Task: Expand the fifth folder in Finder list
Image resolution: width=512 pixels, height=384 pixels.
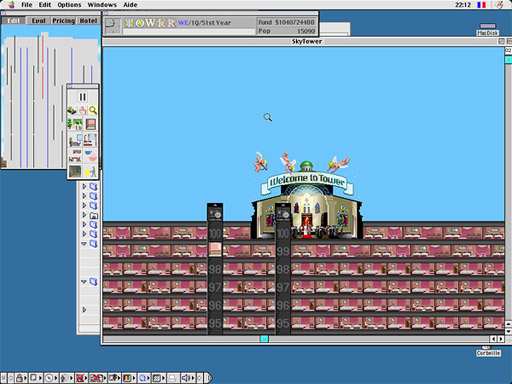Action: (84, 224)
